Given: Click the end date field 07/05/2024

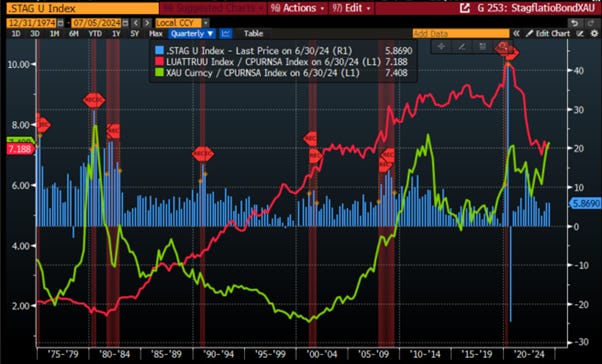Looking at the screenshot, I should 96,23.
